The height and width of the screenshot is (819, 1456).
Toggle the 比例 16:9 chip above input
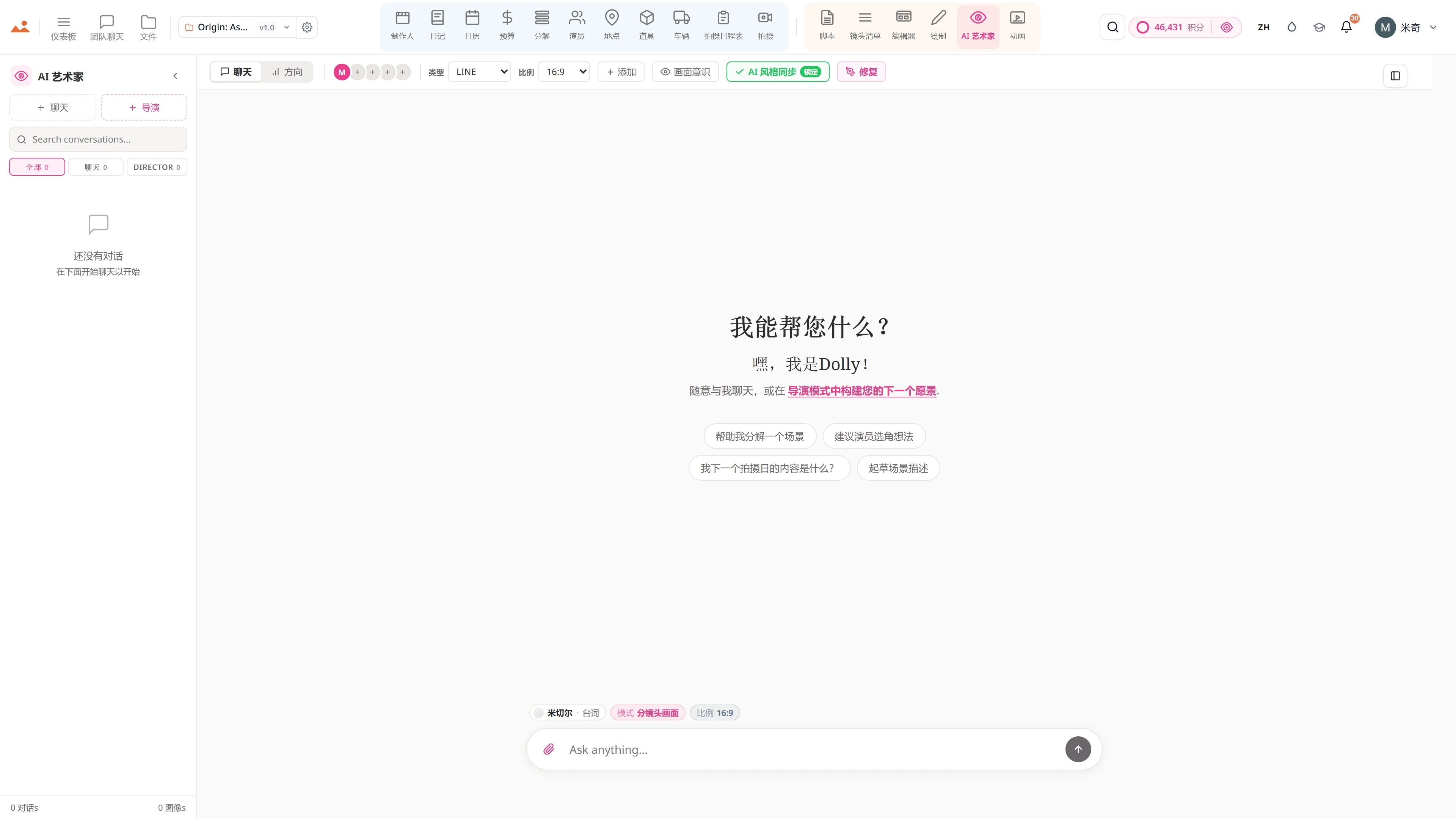715,713
